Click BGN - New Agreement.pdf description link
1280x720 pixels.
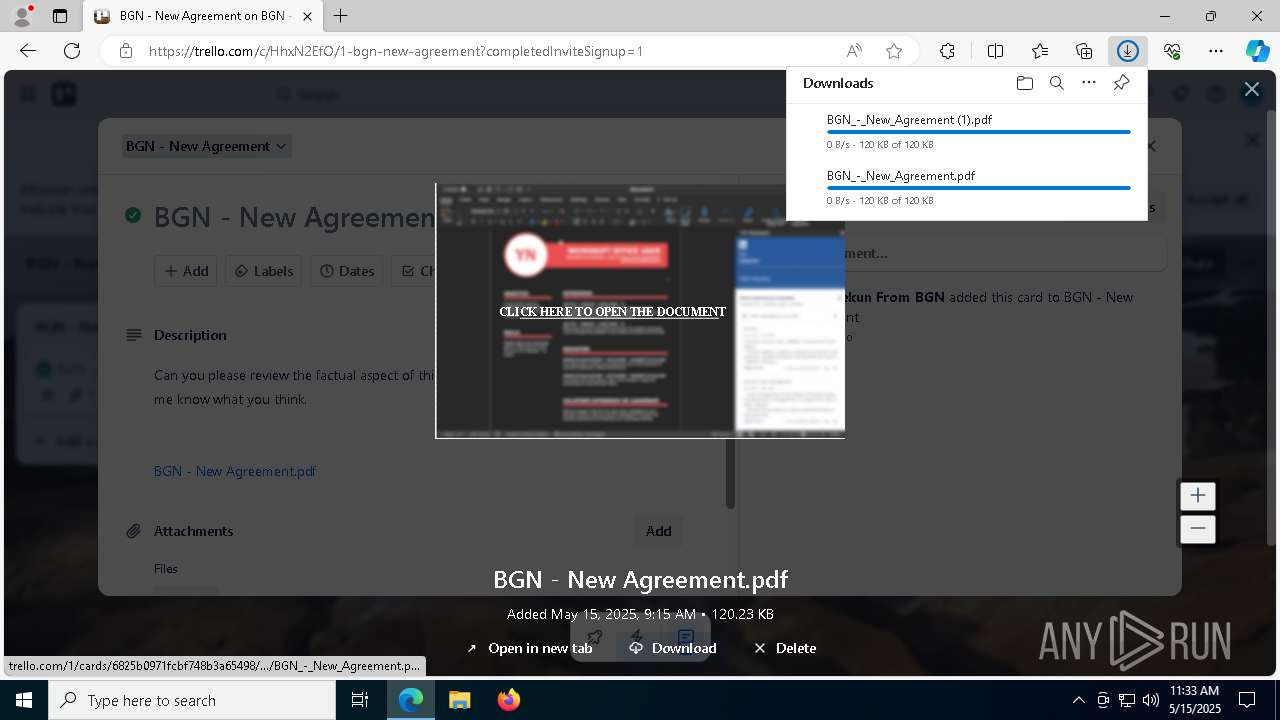point(235,471)
